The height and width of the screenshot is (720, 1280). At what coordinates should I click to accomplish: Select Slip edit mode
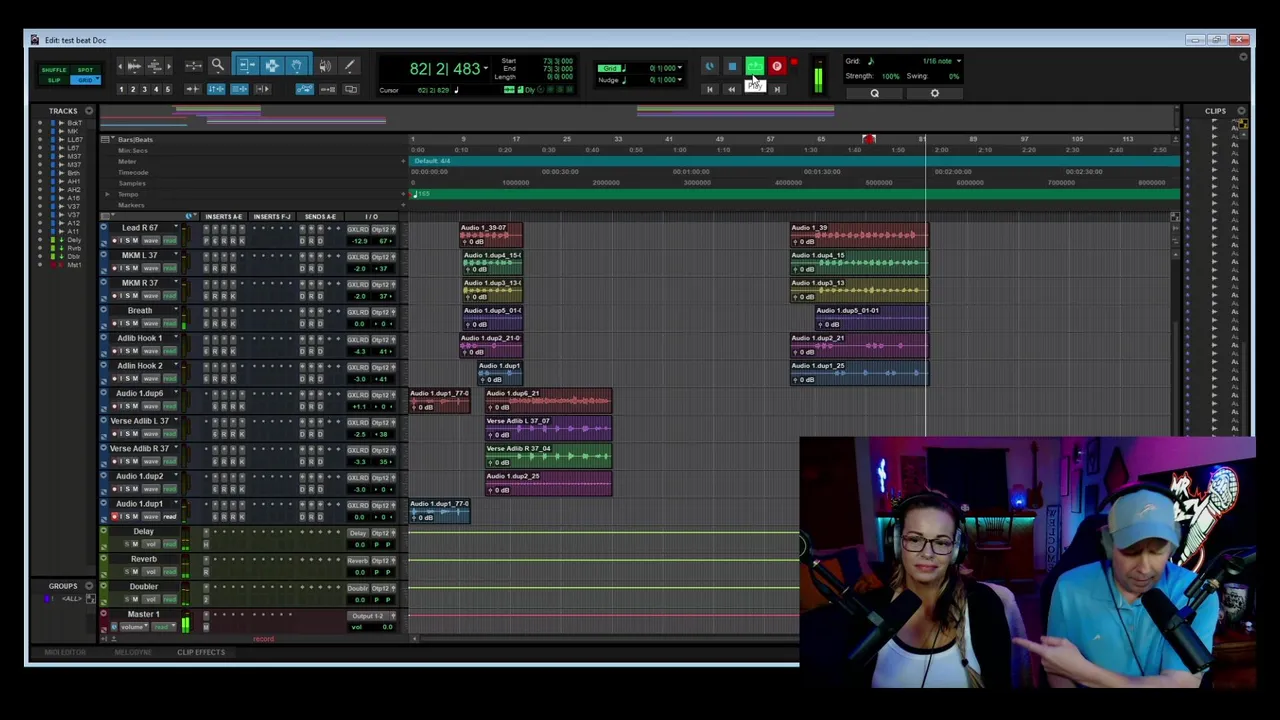(54, 80)
